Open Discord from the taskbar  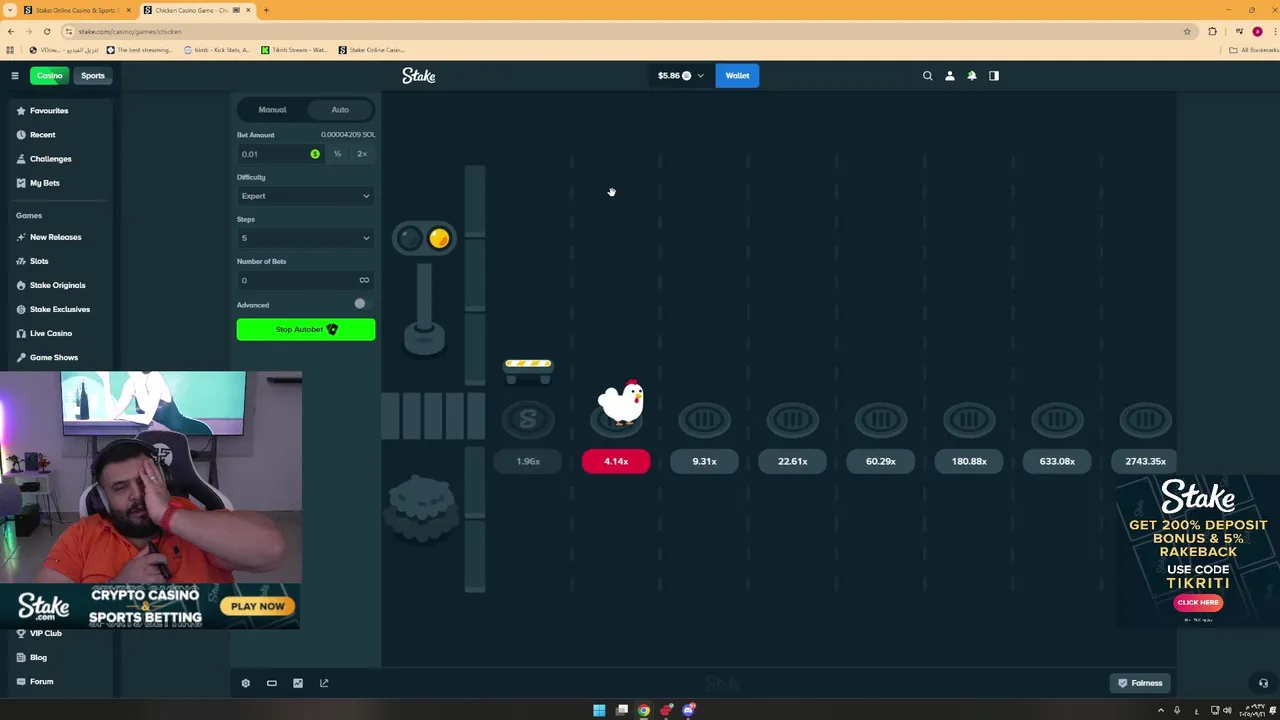pyautogui.click(x=689, y=710)
